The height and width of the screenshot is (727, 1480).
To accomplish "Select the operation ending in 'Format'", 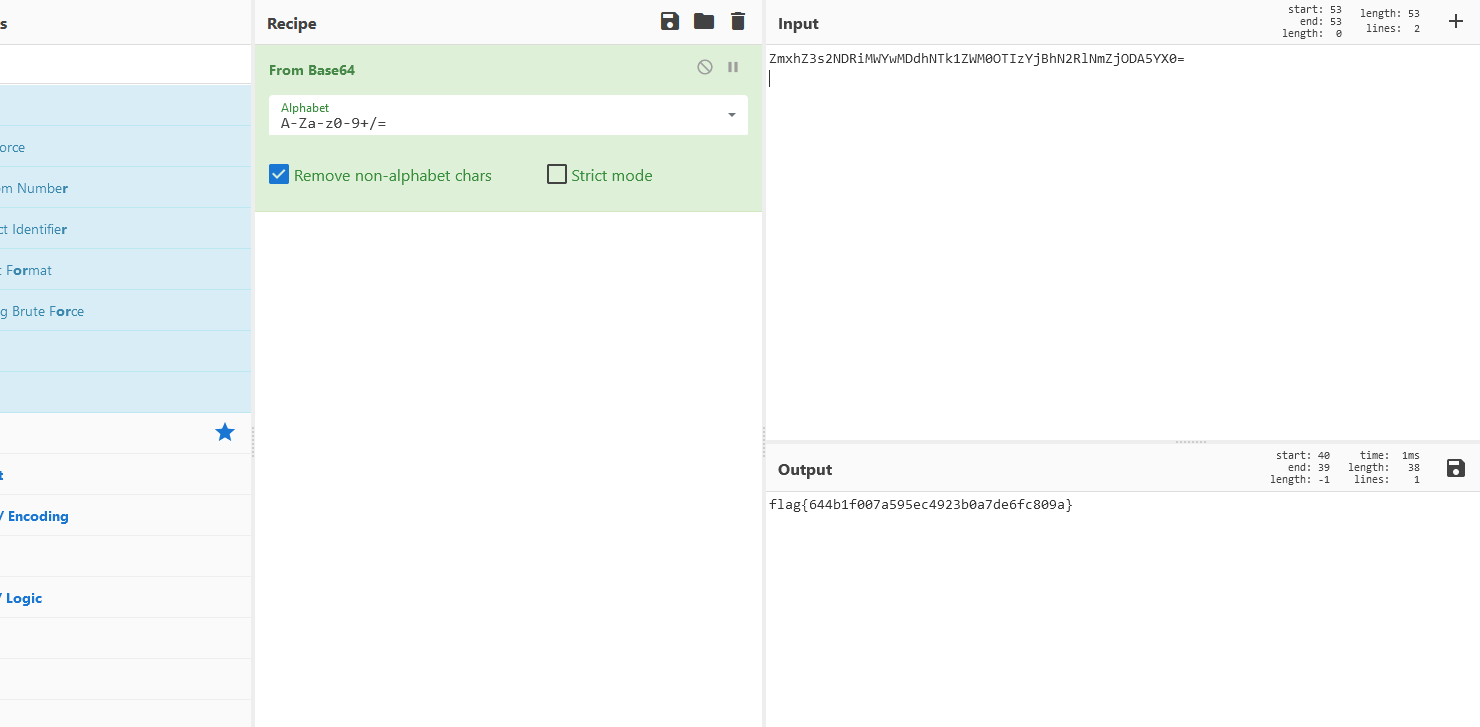I will (x=125, y=270).
